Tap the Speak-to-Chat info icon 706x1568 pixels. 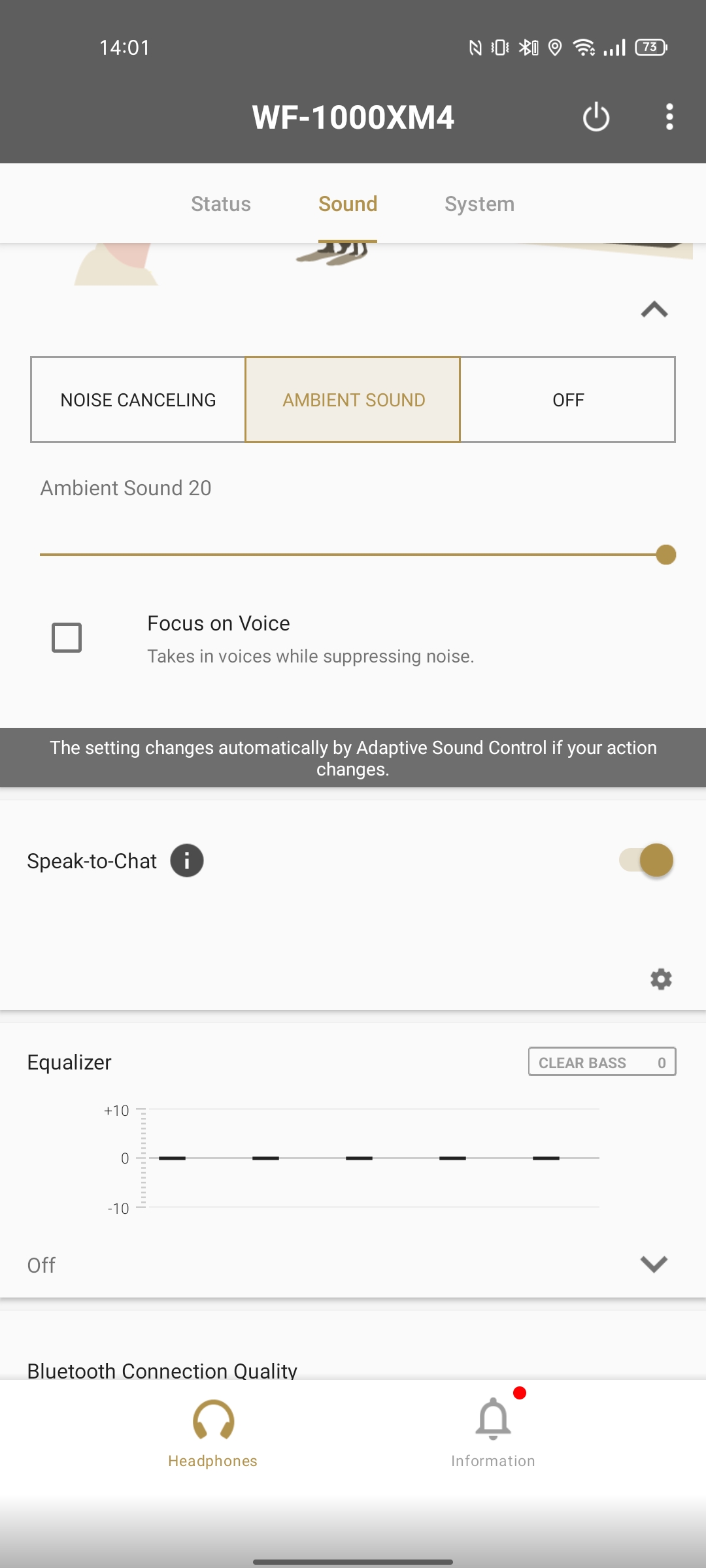[187, 860]
